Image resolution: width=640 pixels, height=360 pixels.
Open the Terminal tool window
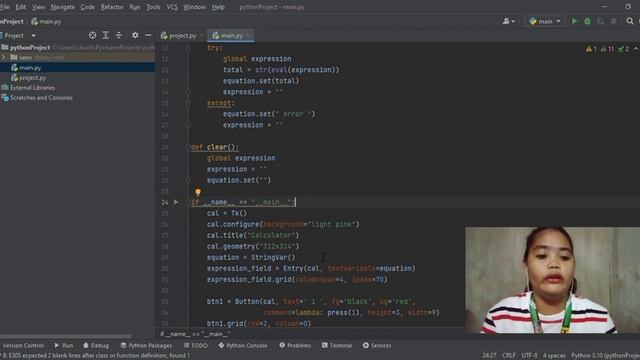click(x=337, y=345)
